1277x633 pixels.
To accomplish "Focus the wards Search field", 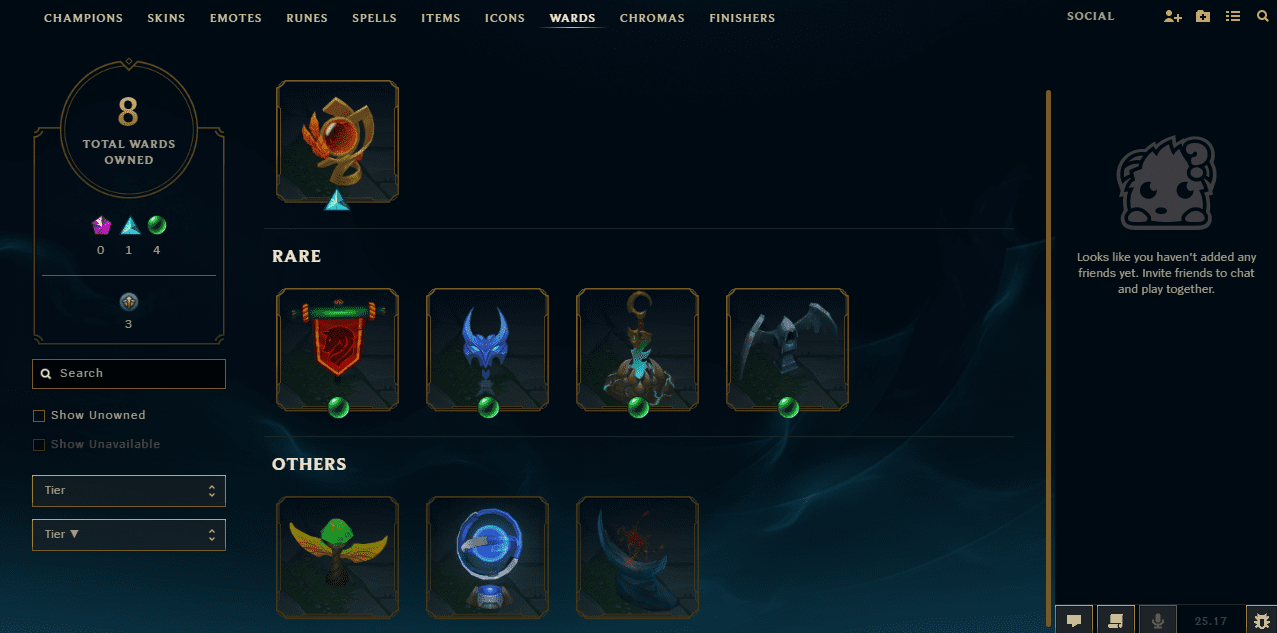I will 129,374.
